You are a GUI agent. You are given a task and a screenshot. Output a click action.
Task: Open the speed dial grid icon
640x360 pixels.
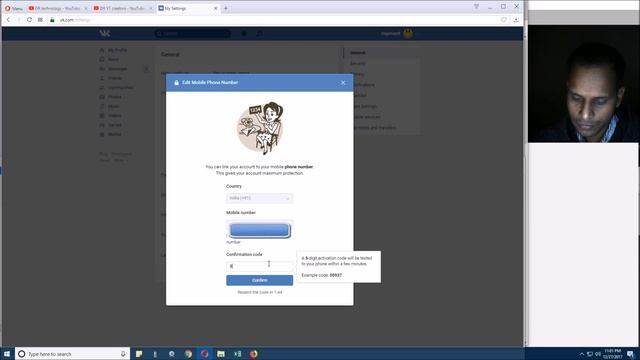[40, 20]
